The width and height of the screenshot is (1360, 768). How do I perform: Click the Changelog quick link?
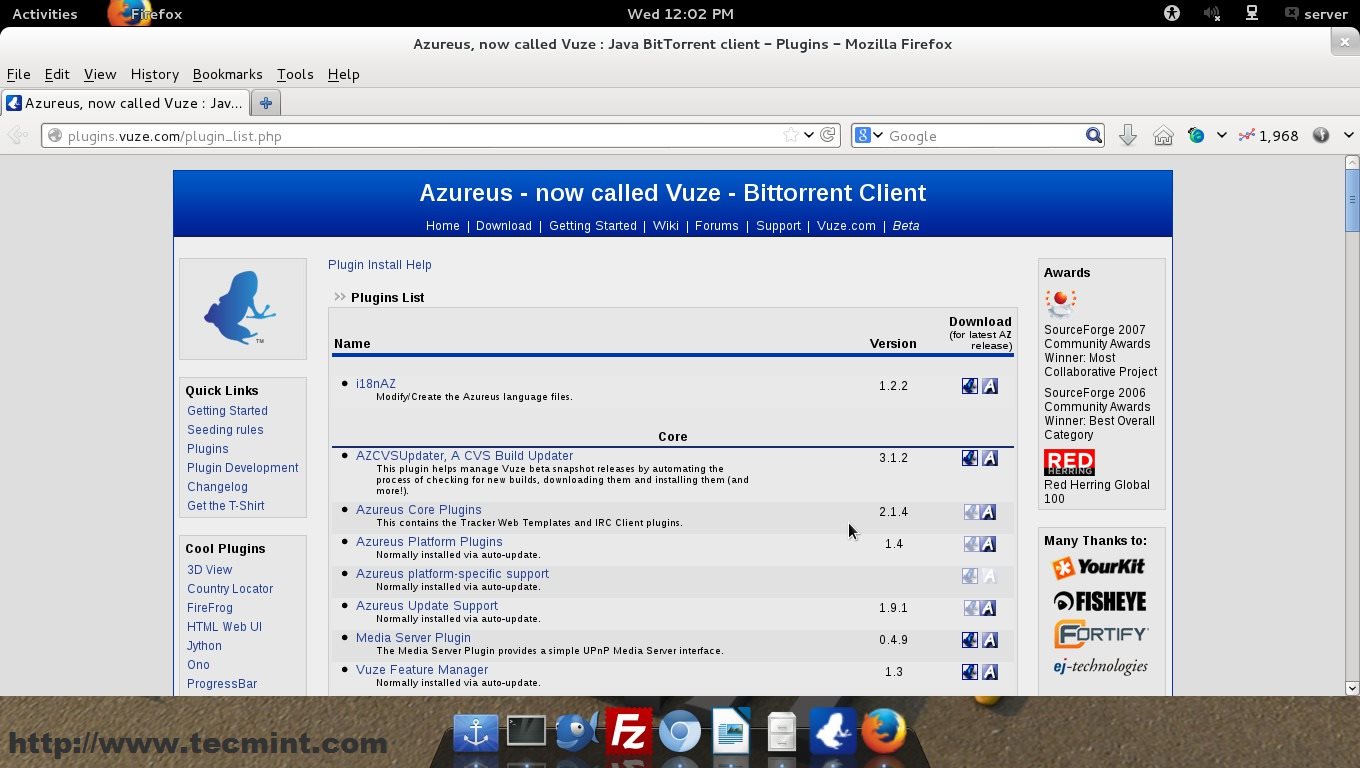(217, 487)
